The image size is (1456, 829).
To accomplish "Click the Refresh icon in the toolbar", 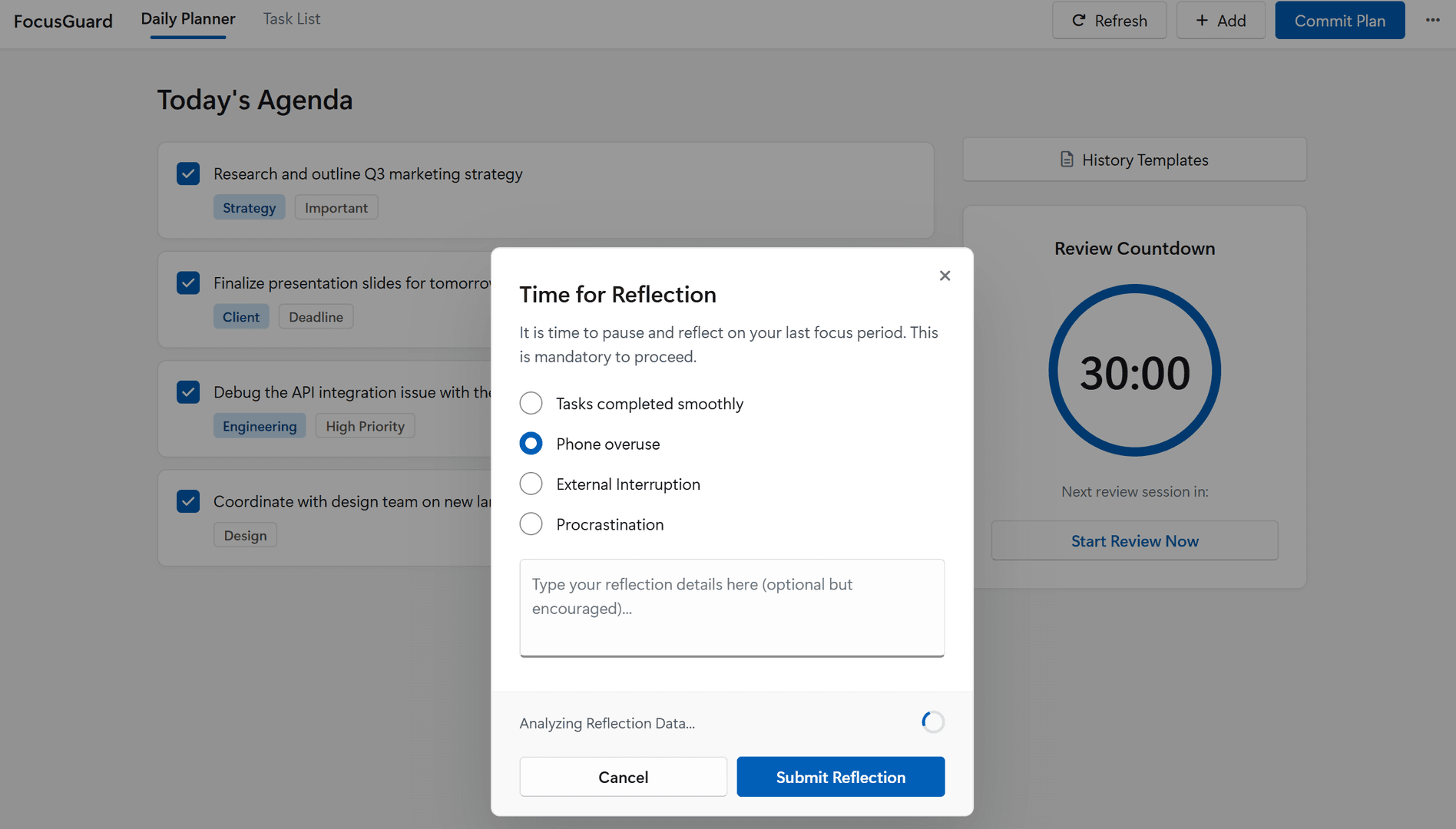I will click(1079, 20).
